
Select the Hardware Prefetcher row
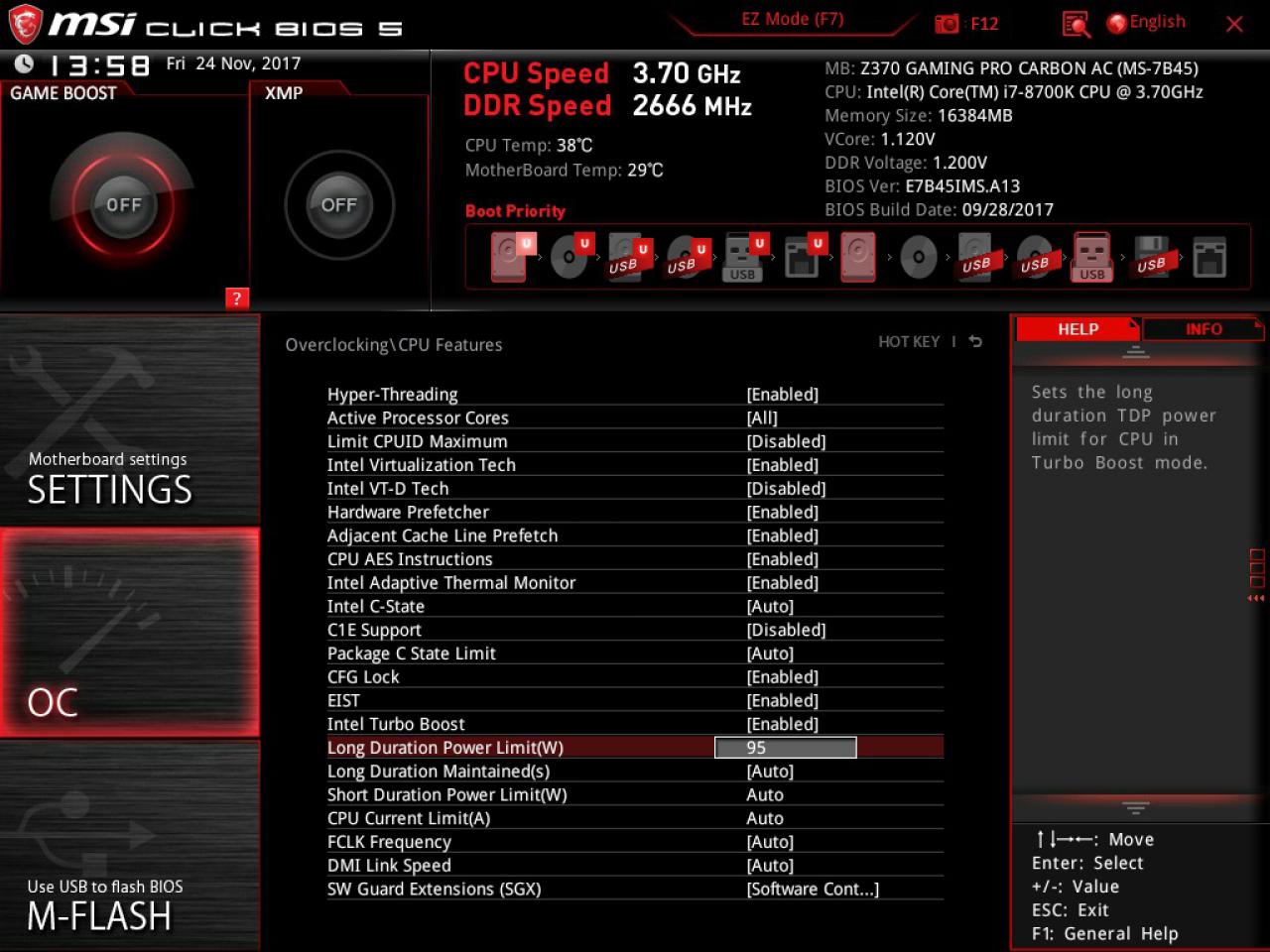pos(635,513)
